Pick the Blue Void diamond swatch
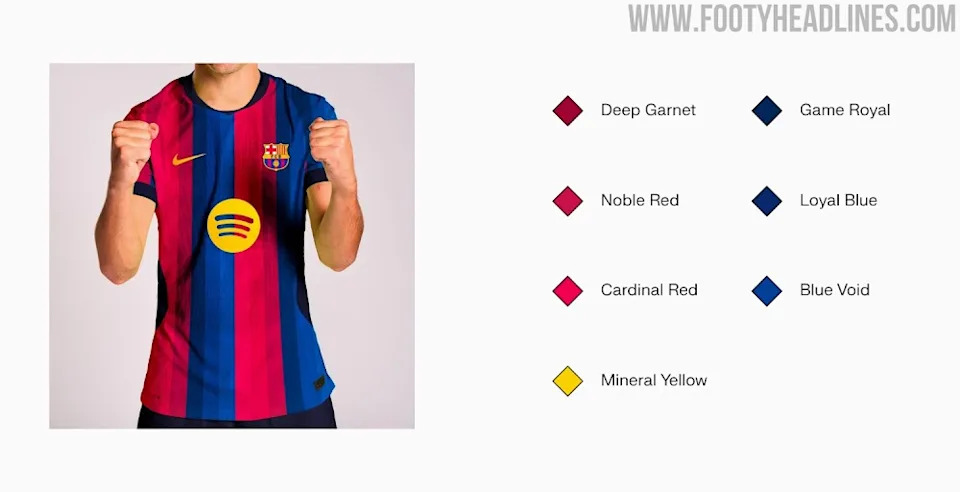 coord(767,291)
